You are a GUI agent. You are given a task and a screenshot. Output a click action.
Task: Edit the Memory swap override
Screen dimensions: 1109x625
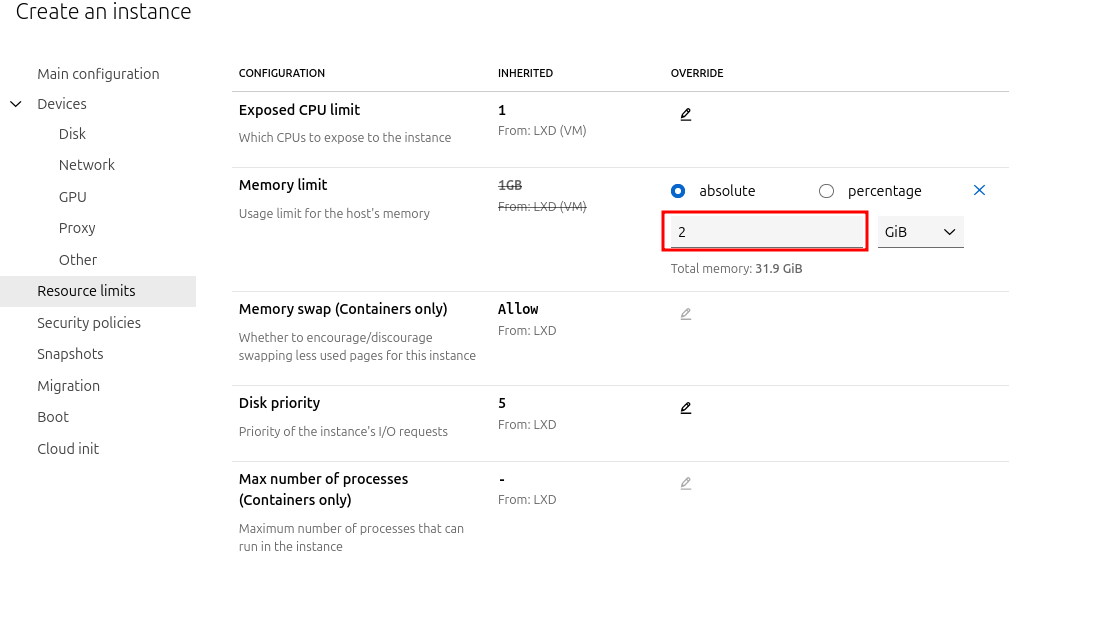685,314
